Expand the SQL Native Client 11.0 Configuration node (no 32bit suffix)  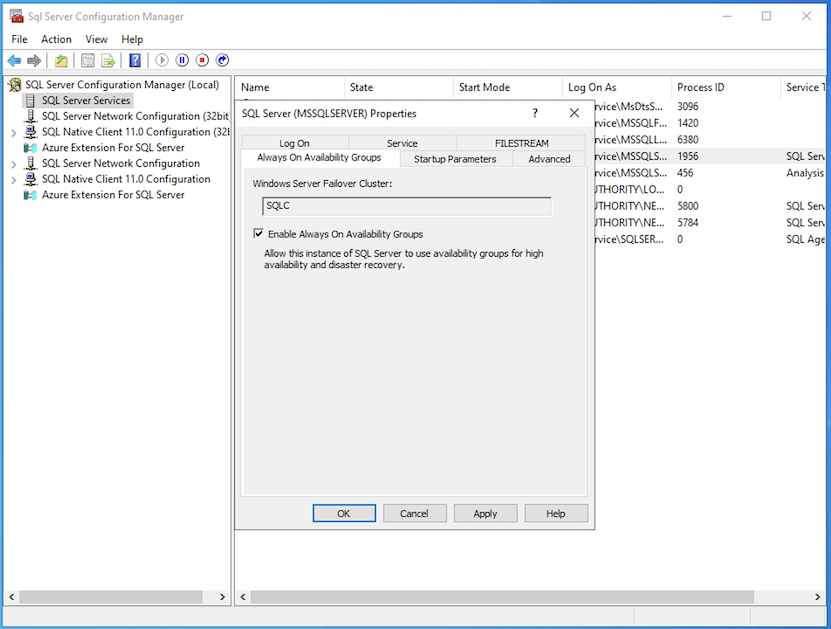point(14,180)
